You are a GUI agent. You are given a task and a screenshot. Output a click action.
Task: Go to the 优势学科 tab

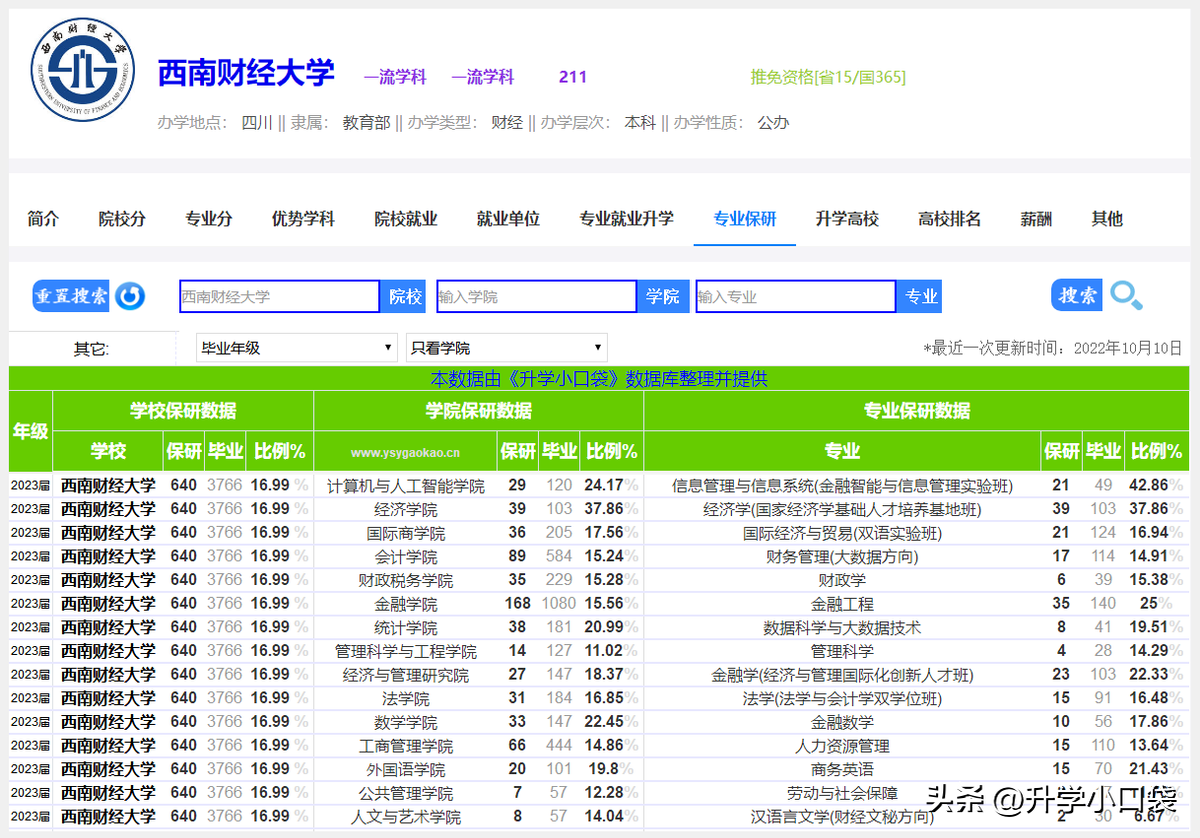(303, 219)
